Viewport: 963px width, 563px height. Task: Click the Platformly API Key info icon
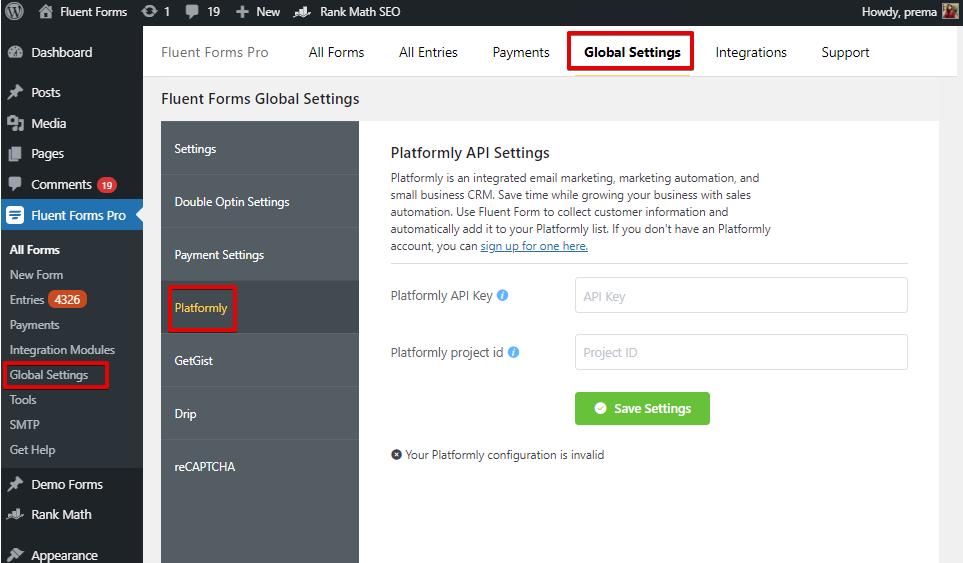coord(503,295)
